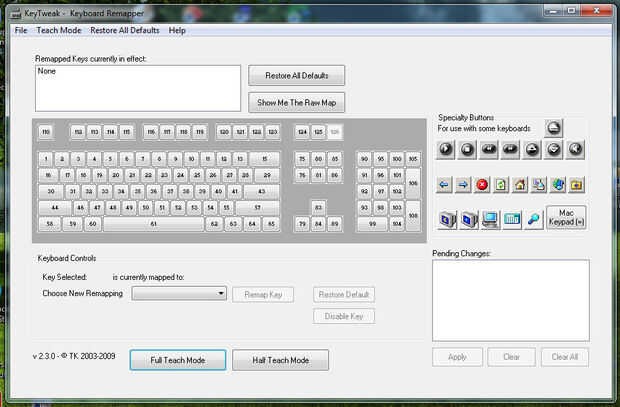
Task: Click the round up-arrow media button
Action: coord(532,150)
